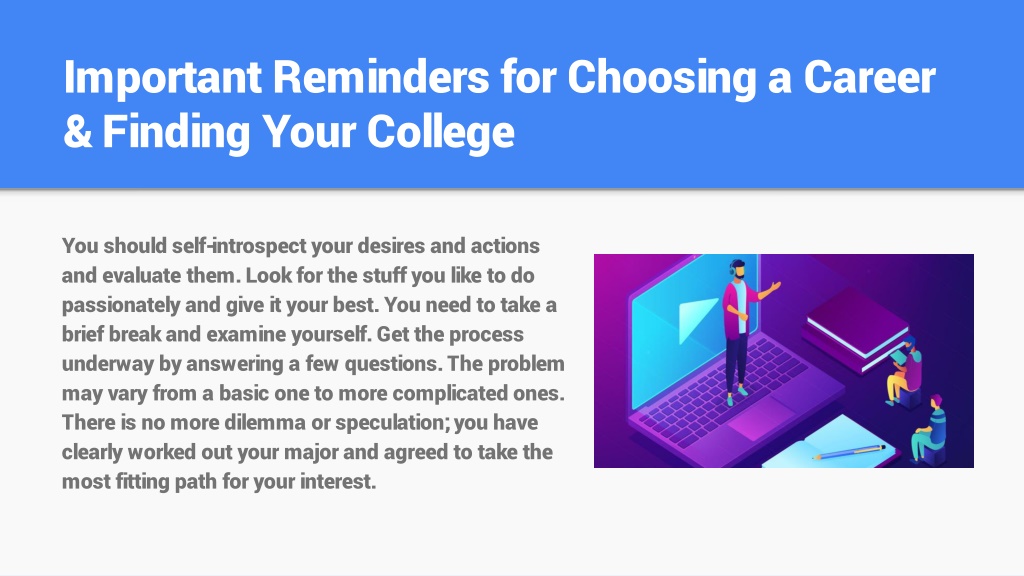Select the purple online-learning illustration image
Viewport: 1024px width, 576px height.
click(x=784, y=360)
